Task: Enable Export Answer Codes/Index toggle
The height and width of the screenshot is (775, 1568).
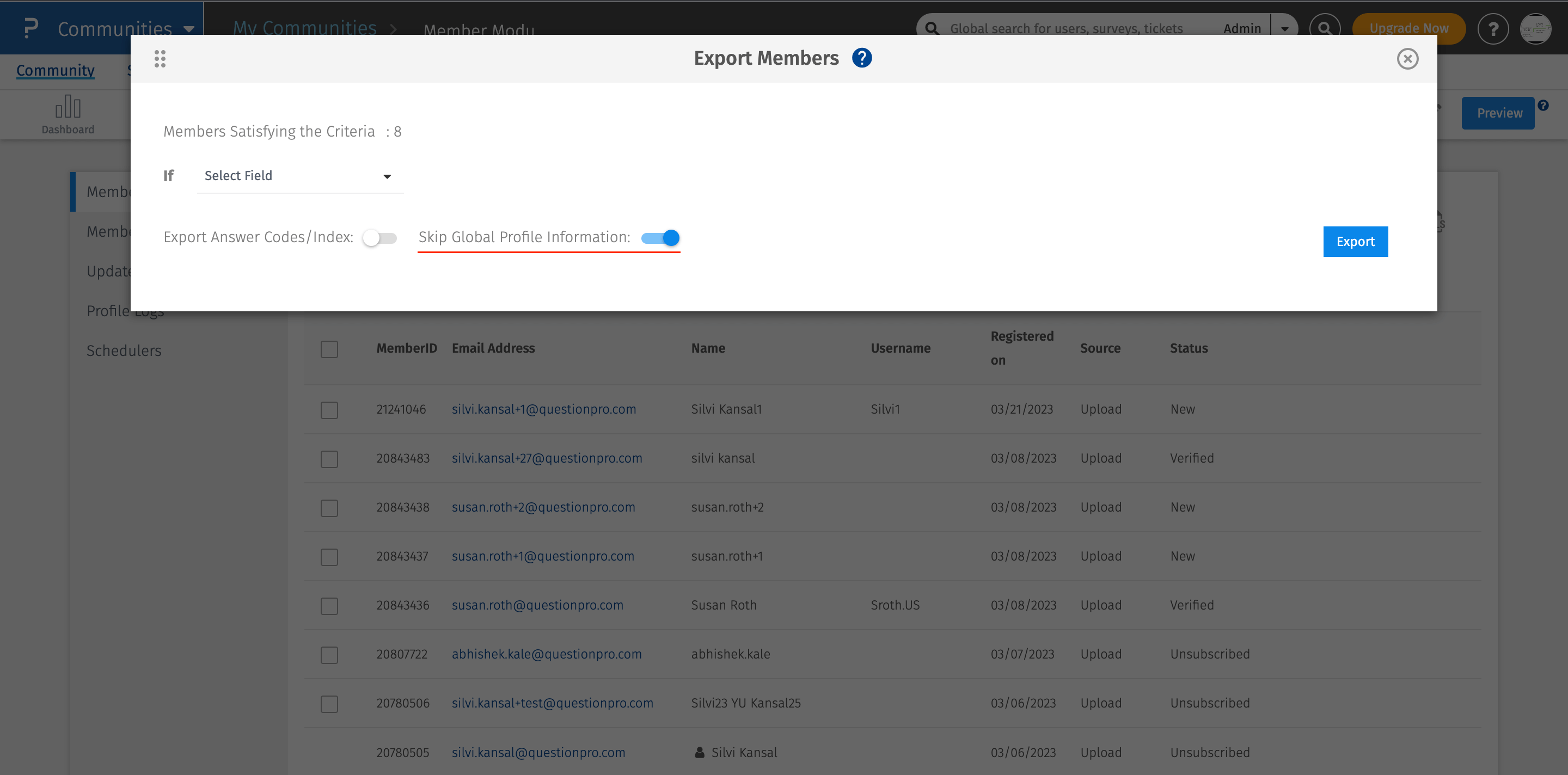Action: point(379,238)
